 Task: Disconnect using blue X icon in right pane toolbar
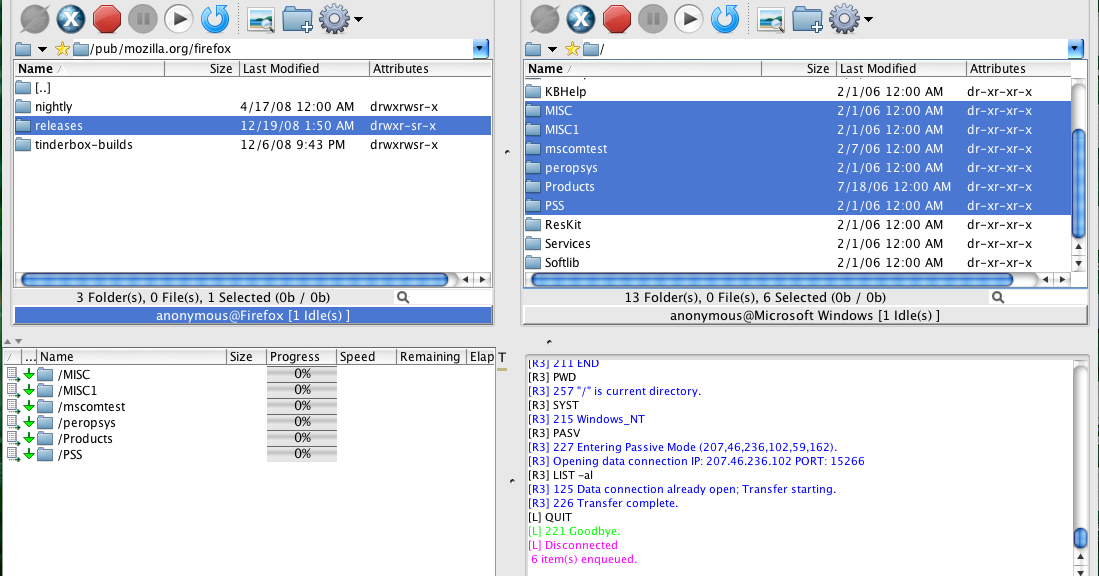tap(580, 19)
